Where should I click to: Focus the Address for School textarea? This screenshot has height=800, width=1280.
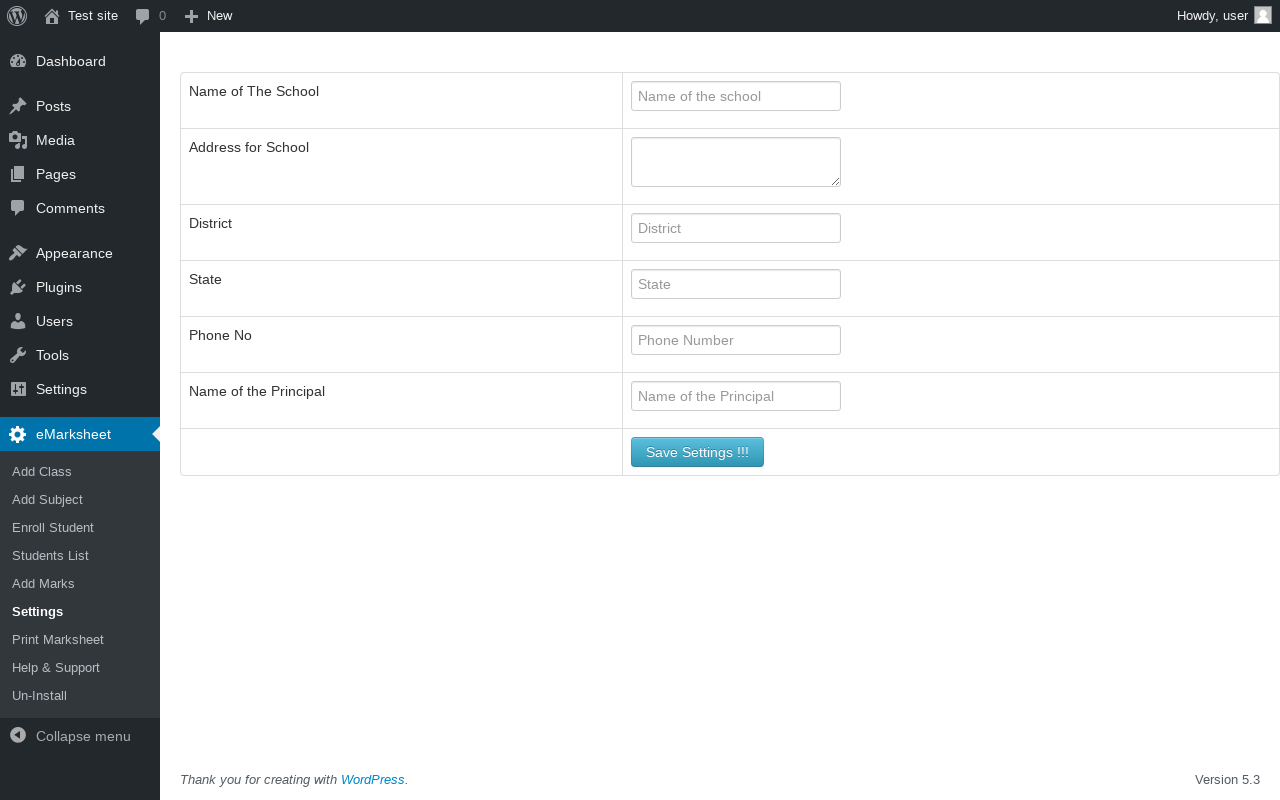[x=736, y=162]
